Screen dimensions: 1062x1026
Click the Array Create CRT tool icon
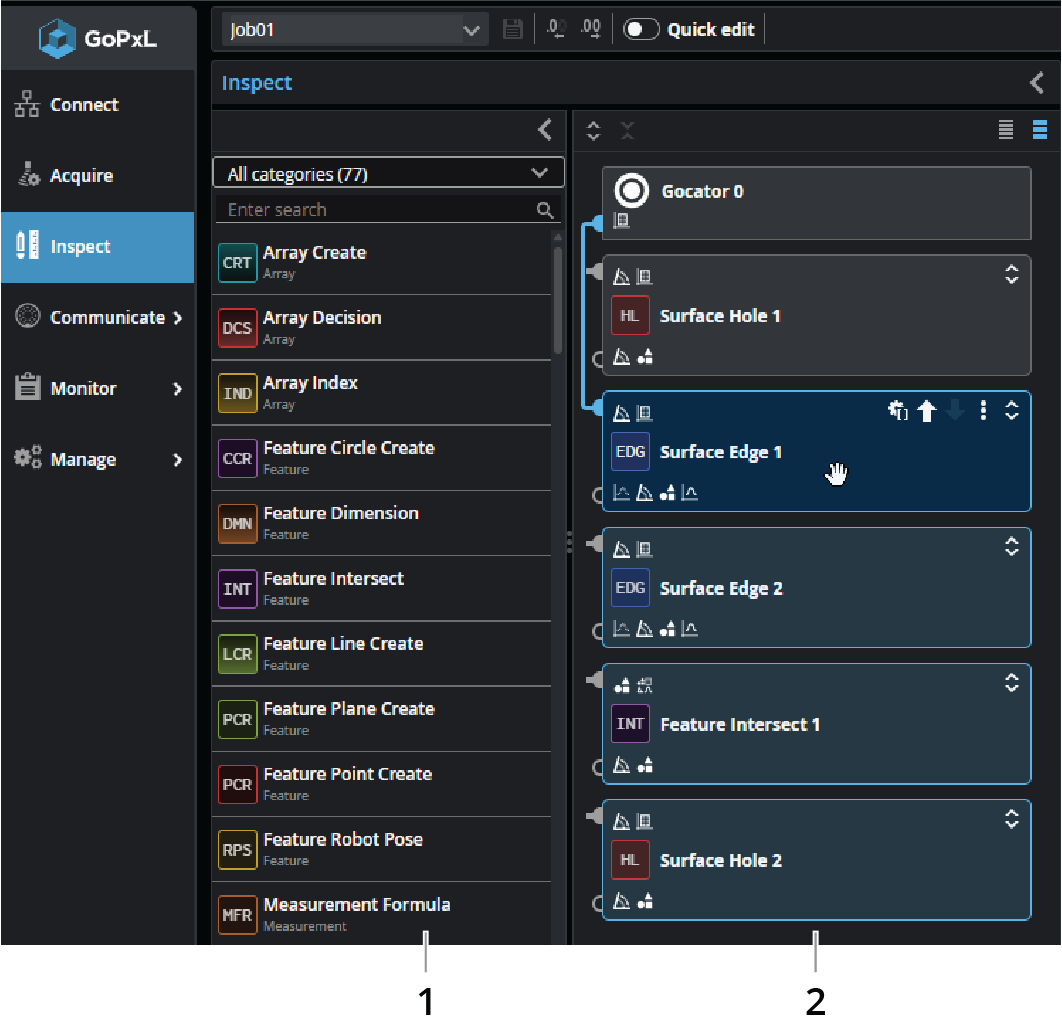[x=237, y=263]
